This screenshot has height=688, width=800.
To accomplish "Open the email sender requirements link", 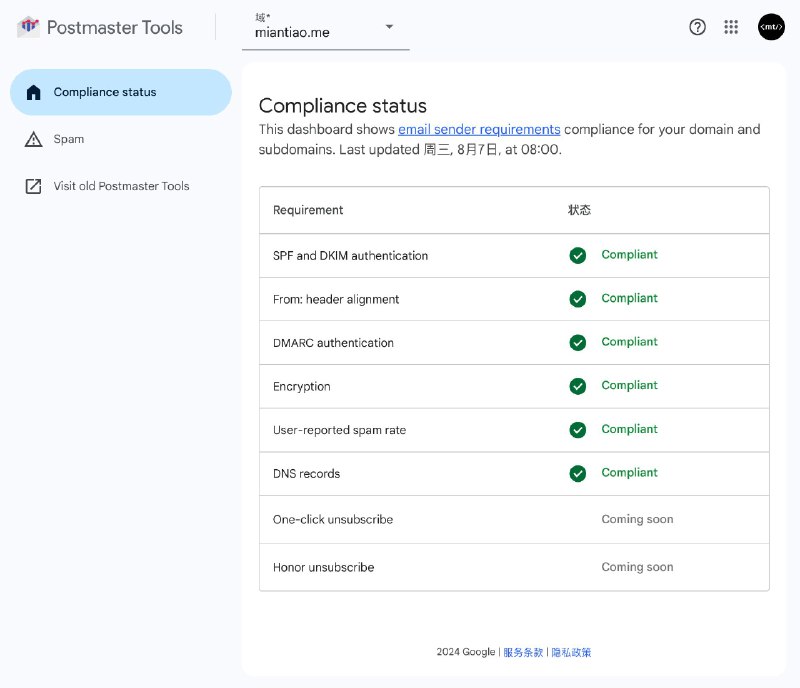I will click(x=480, y=129).
